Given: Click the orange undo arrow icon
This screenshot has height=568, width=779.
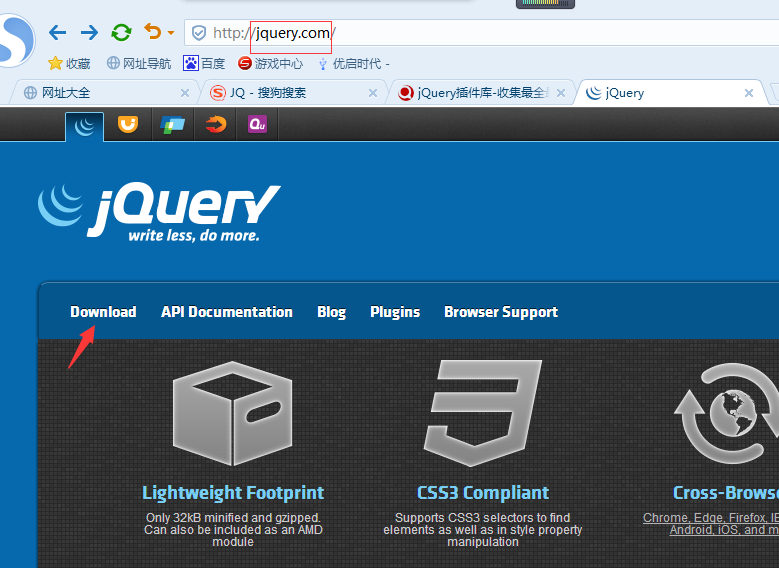Looking at the screenshot, I should click(x=153, y=31).
